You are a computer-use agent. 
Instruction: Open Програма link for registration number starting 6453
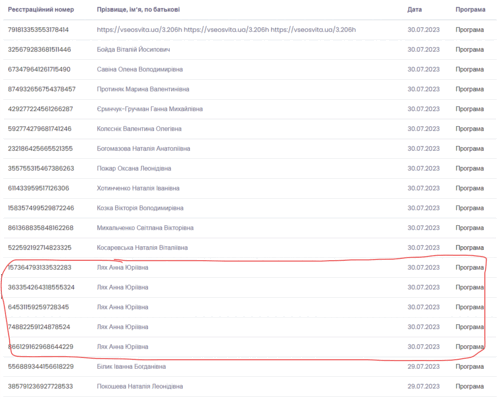[470, 307]
